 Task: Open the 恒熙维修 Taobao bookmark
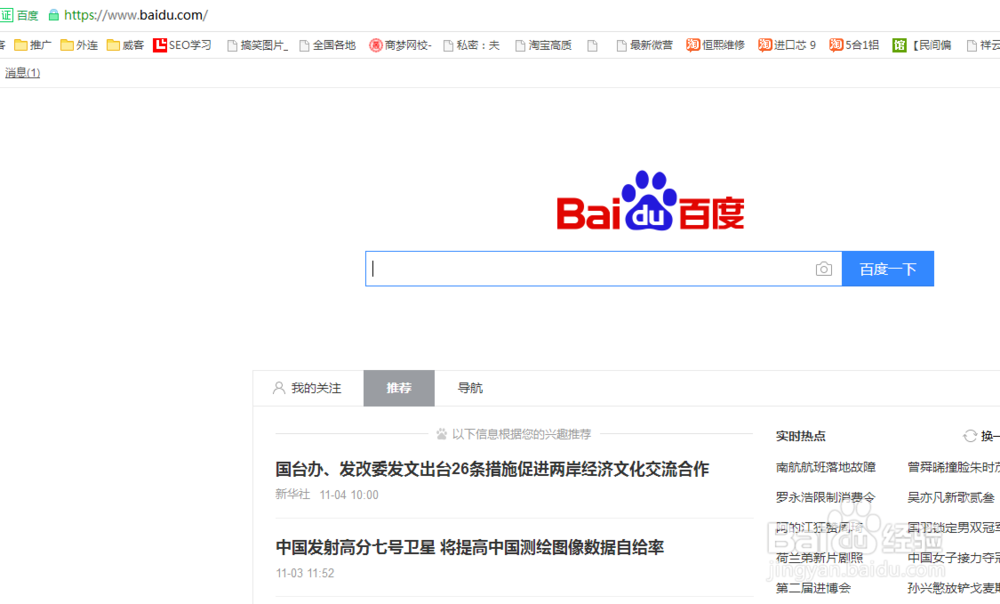716,45
